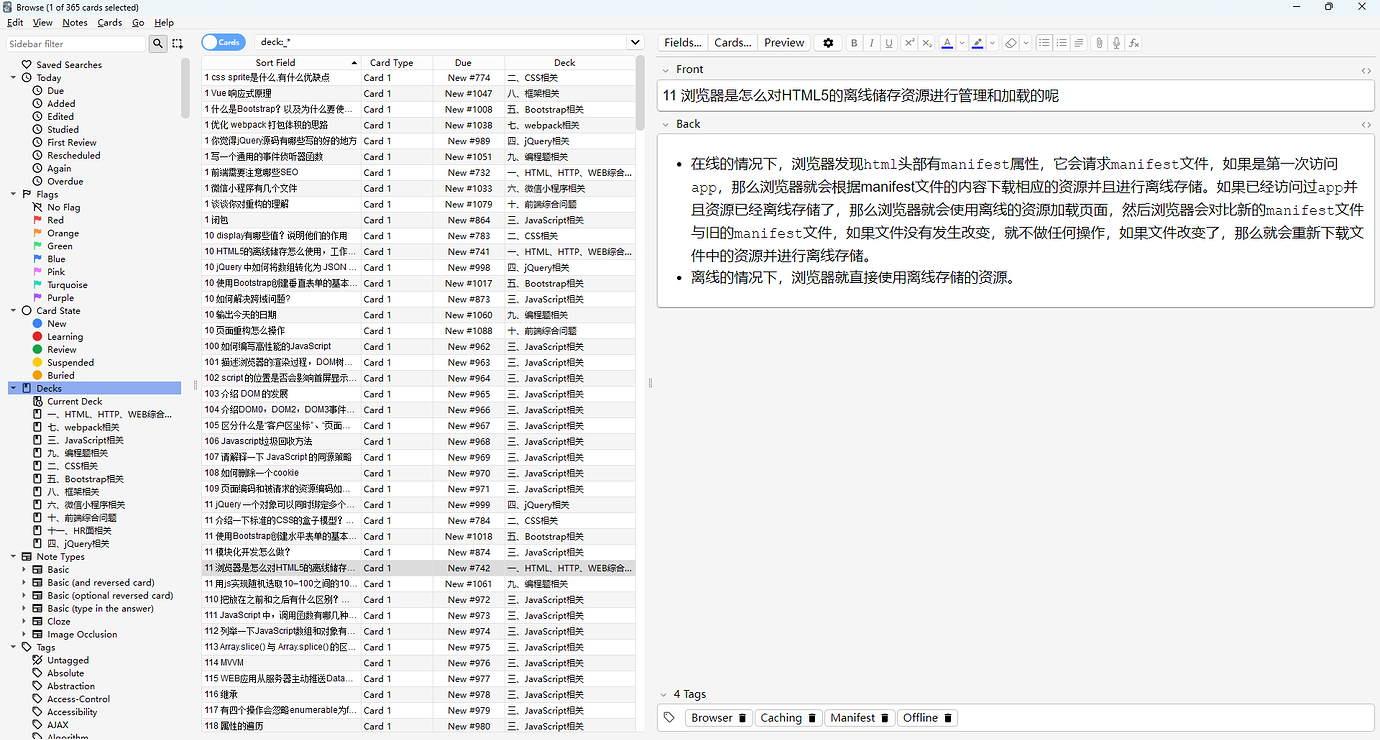Open the equations fx menu icon
The height and width of the screenshot is (740, 1380).
(x=1134, y=43)
